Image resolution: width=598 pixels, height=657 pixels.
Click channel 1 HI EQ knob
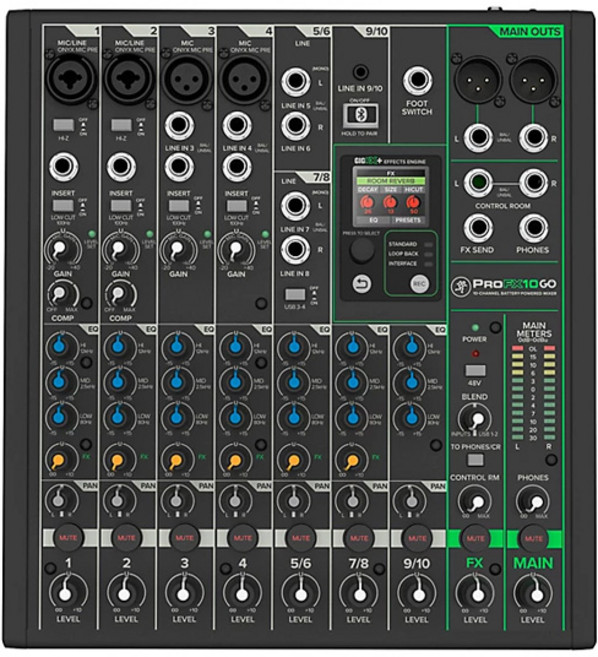(61, 347)
